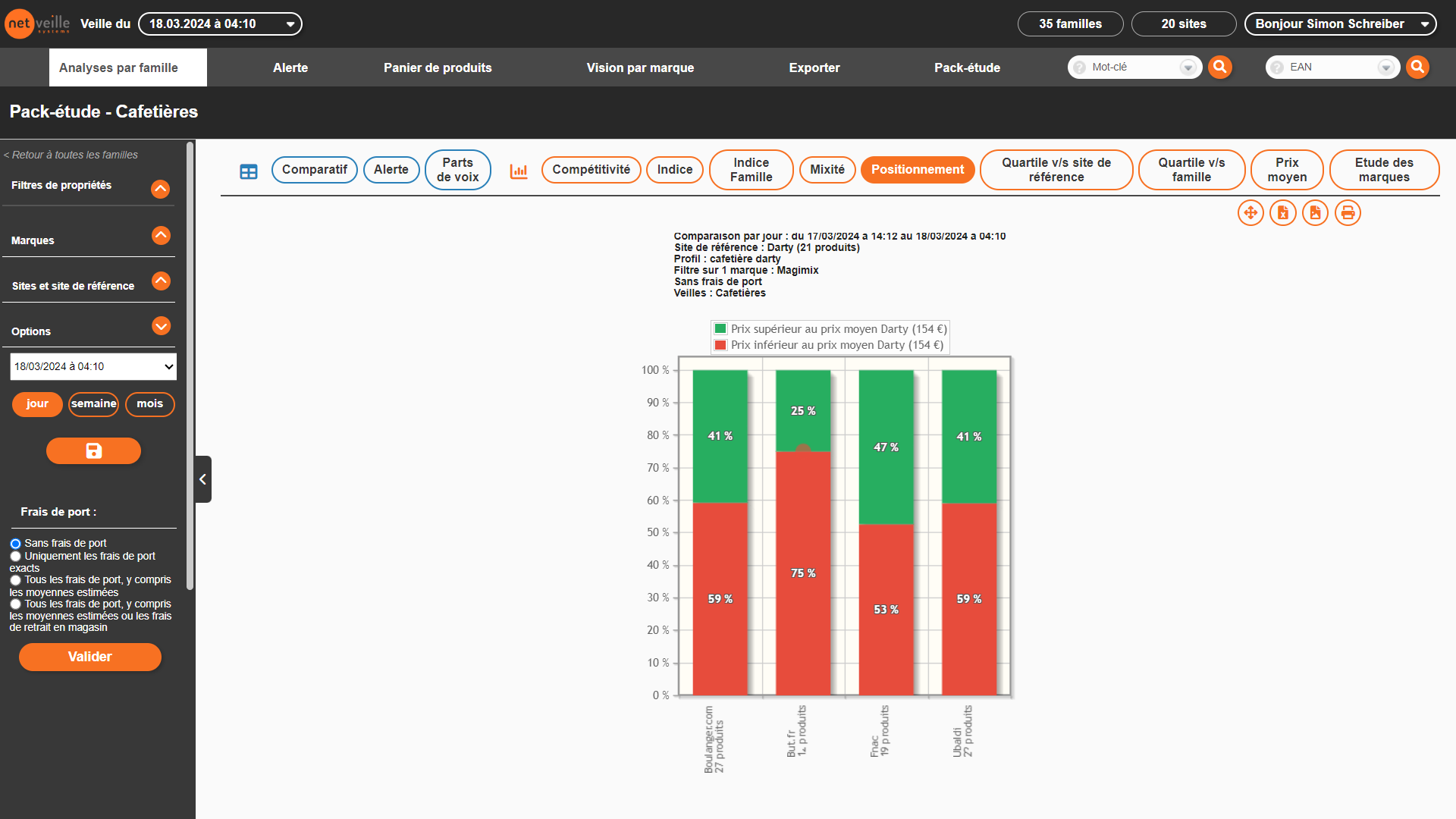The height and width of the screenshot is (819, 1456).
Task: Select frais de port with moyennes estimées
Action: tap(15, 581)
